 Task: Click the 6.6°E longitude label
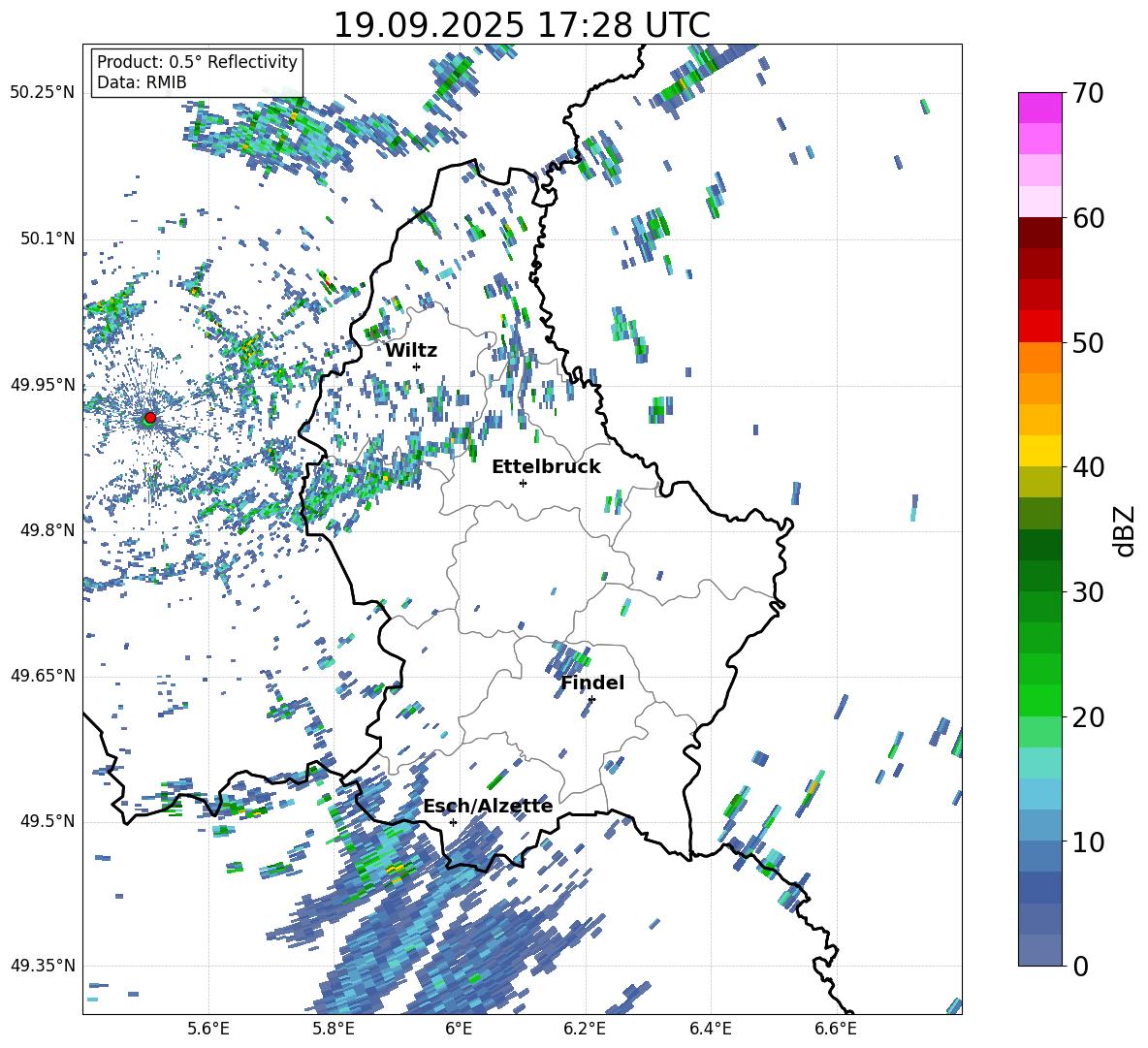(836, 1029)
